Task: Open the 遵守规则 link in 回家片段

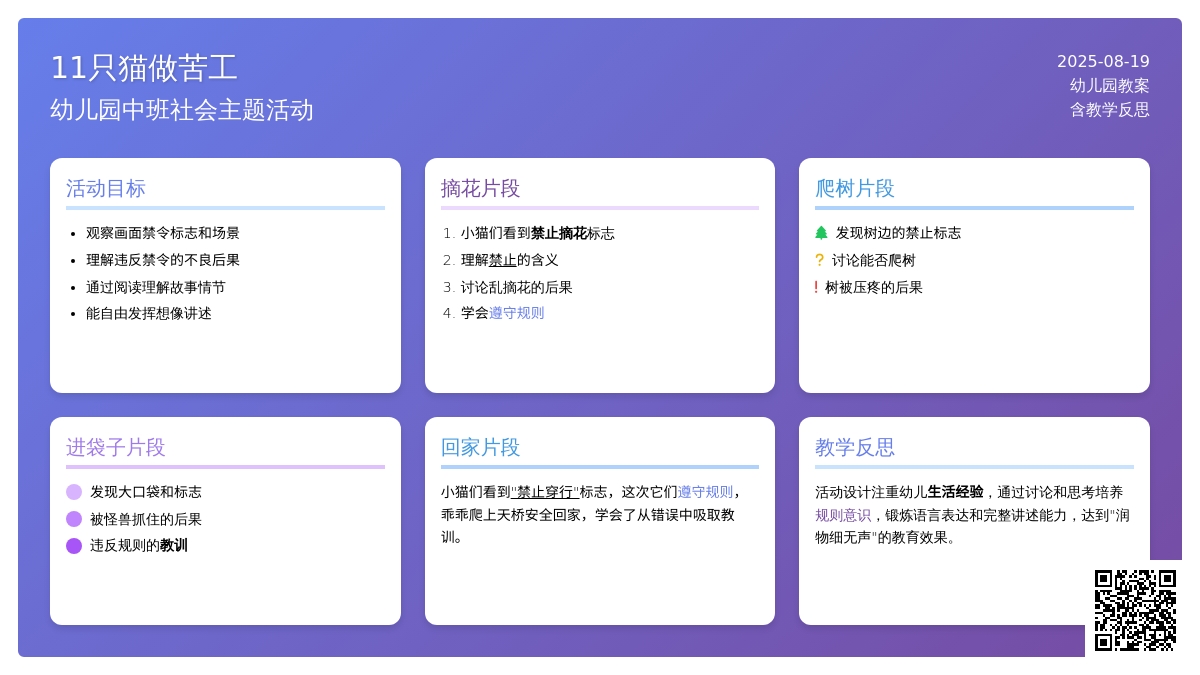Action: click(706, 492)
